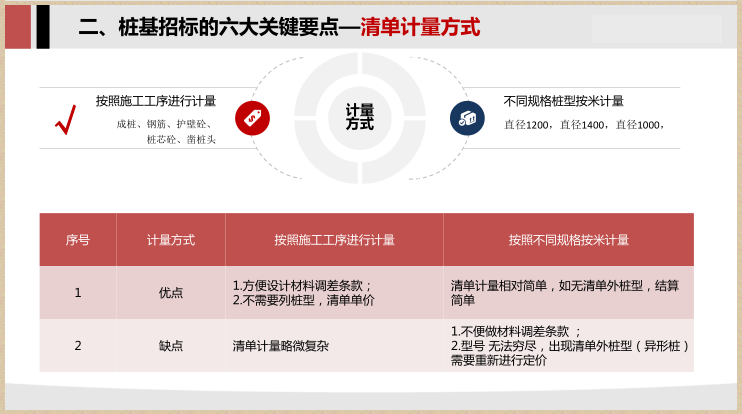Select the 缺点 row label cell
This screenshot has width=742, height=414.
171,346
